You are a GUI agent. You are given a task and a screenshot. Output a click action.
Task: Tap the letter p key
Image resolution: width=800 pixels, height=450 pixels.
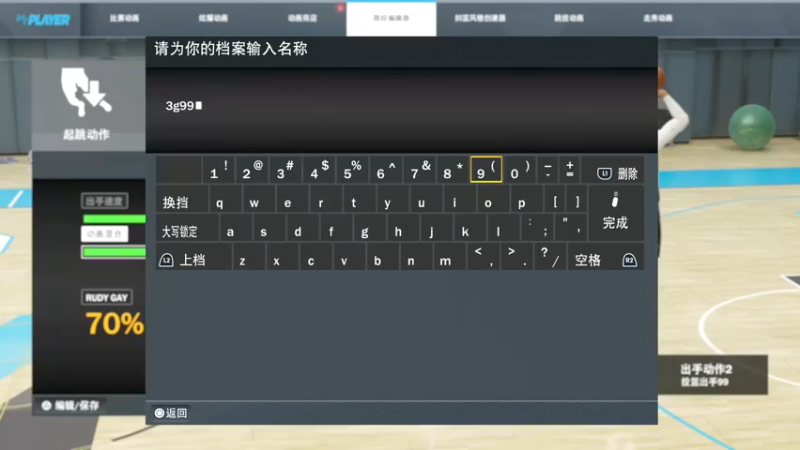pyautogui.click(x=527, y=199)
